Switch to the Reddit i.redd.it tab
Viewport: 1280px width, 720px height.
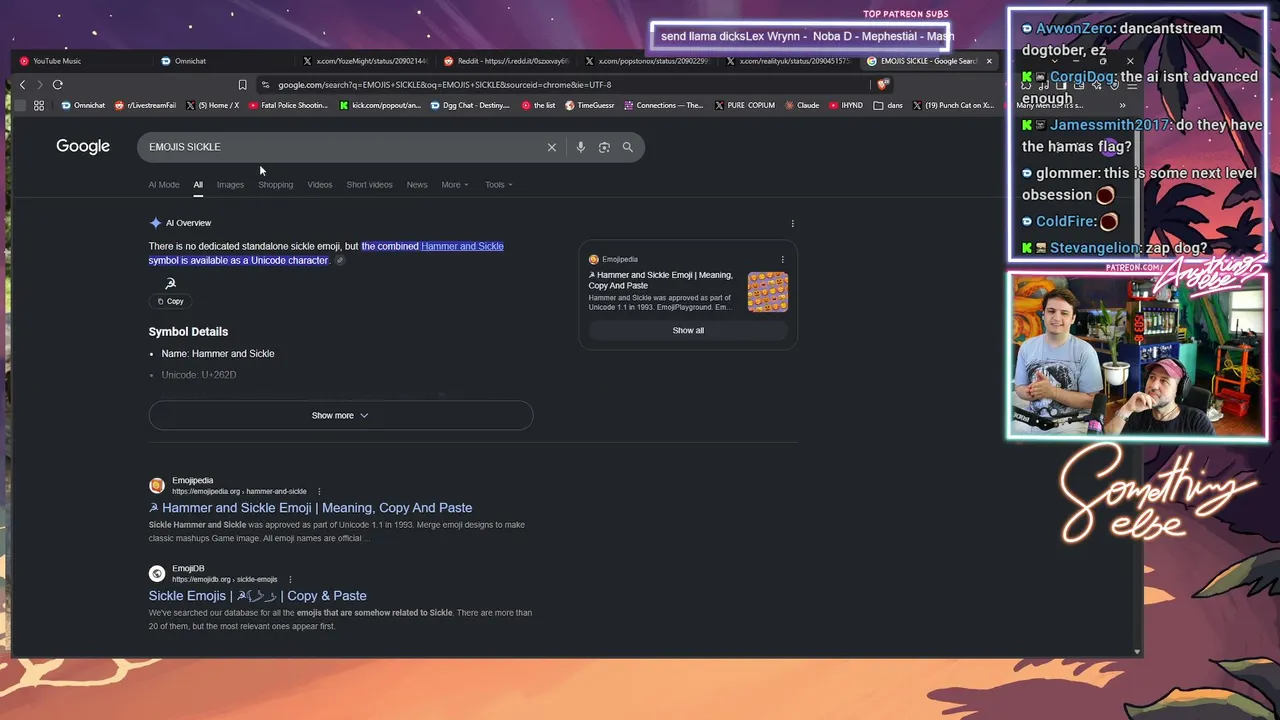(x=506, y=61)
